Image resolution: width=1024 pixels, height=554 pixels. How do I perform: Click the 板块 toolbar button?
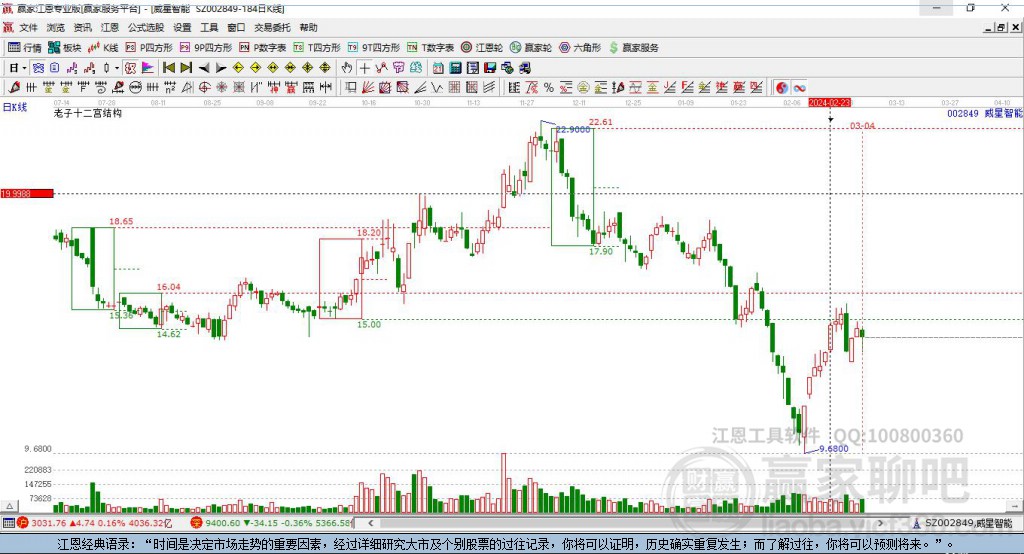click(x=65, y=48)
